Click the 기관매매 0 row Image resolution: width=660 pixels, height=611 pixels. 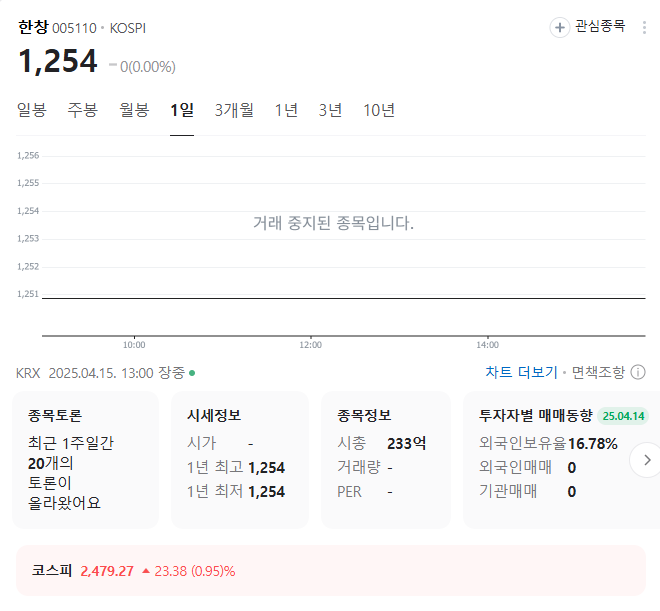click(527, 491)
